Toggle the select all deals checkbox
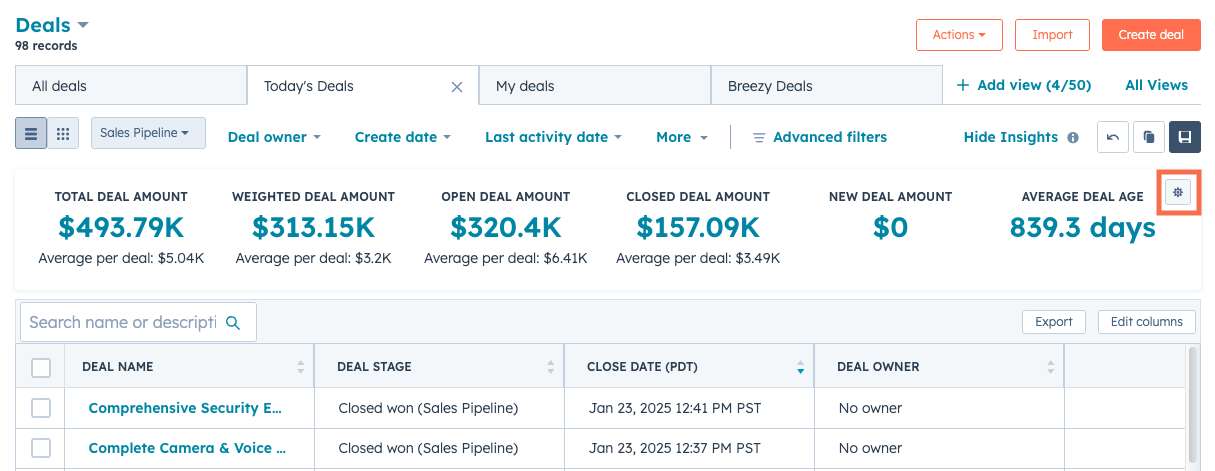 41,368
